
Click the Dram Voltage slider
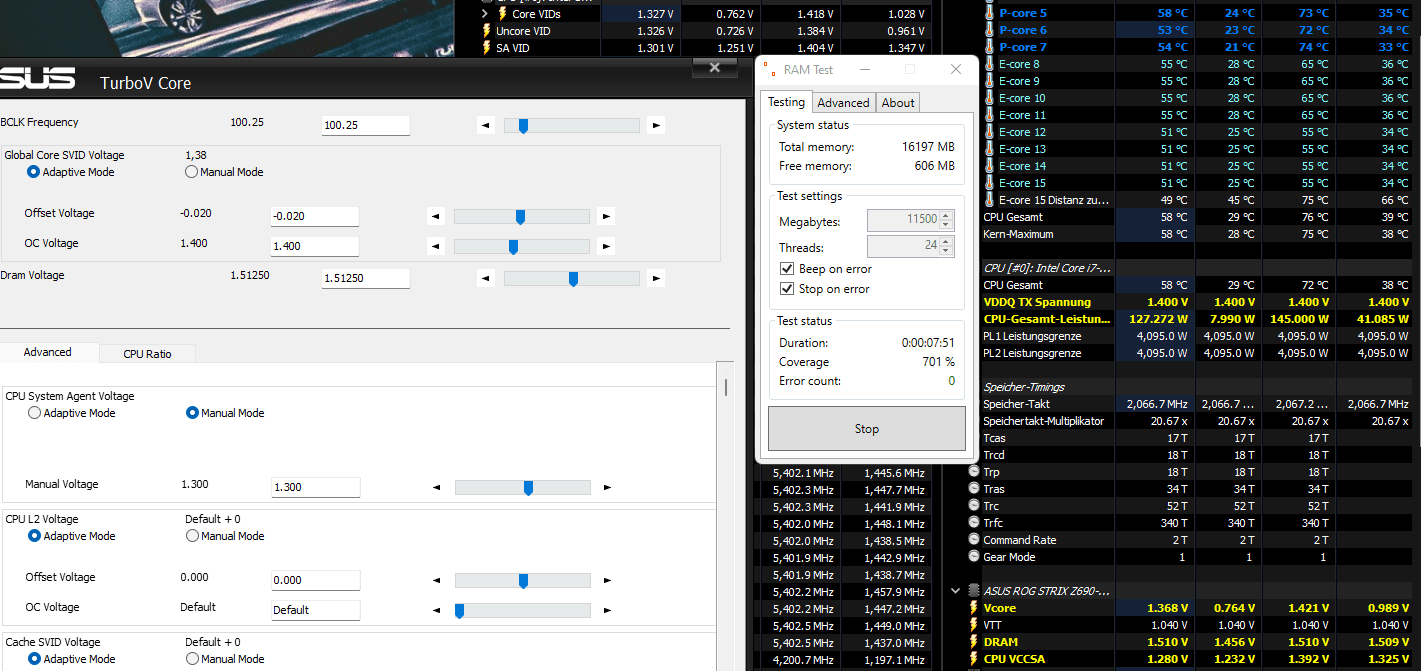[x=572, y=279]
